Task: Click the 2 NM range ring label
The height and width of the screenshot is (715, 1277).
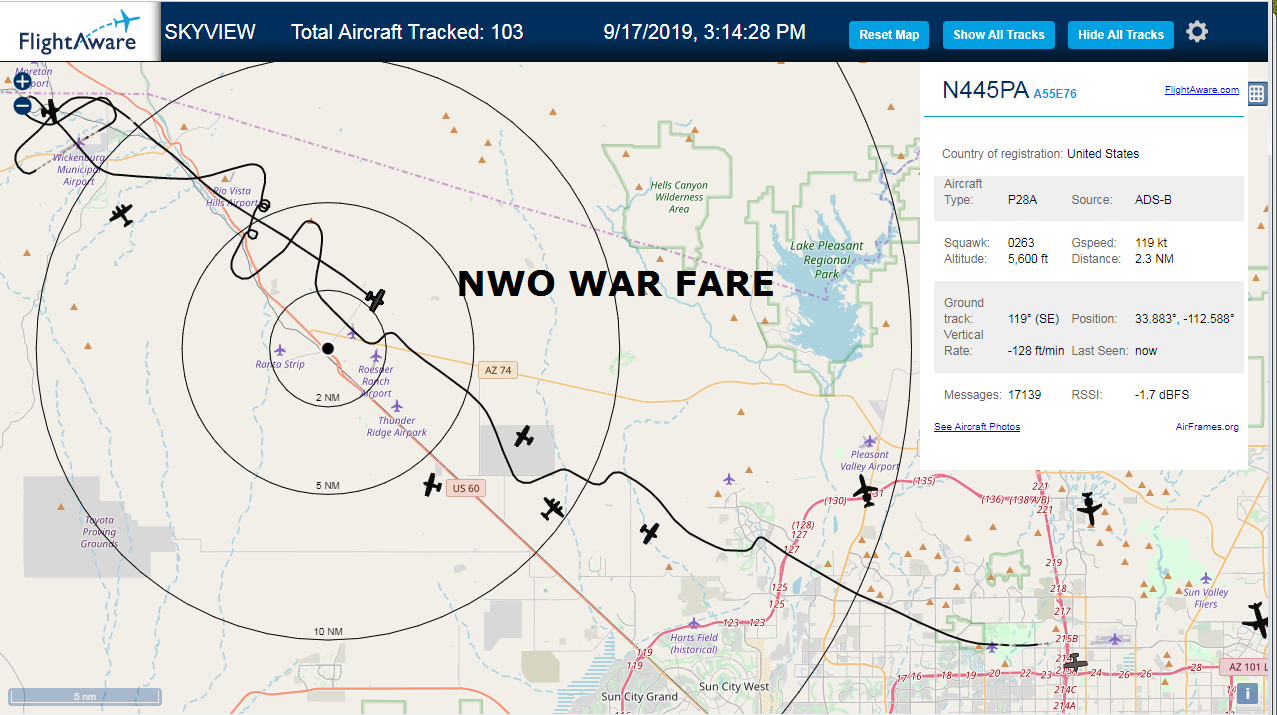Action: (x=328, y=398)
